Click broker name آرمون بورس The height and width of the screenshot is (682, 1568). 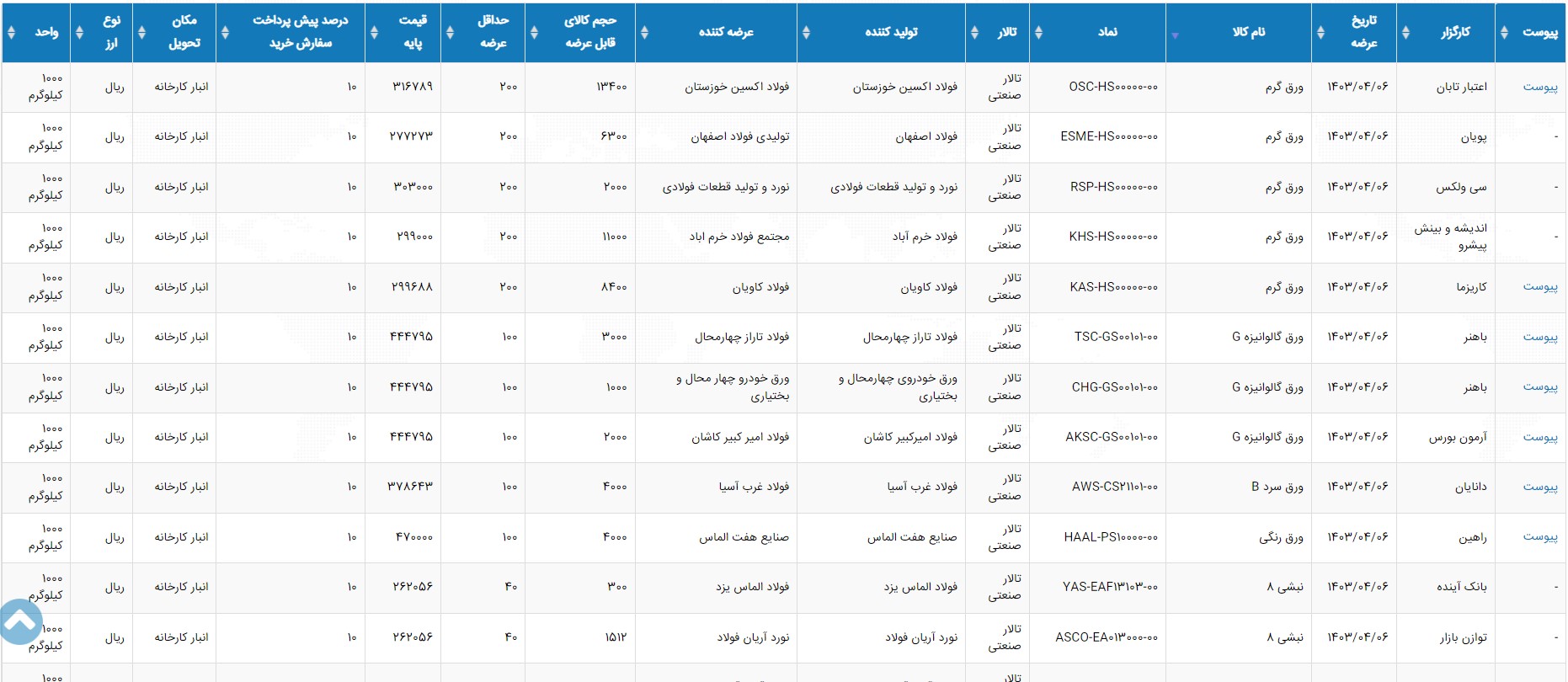coord(1458,437)
